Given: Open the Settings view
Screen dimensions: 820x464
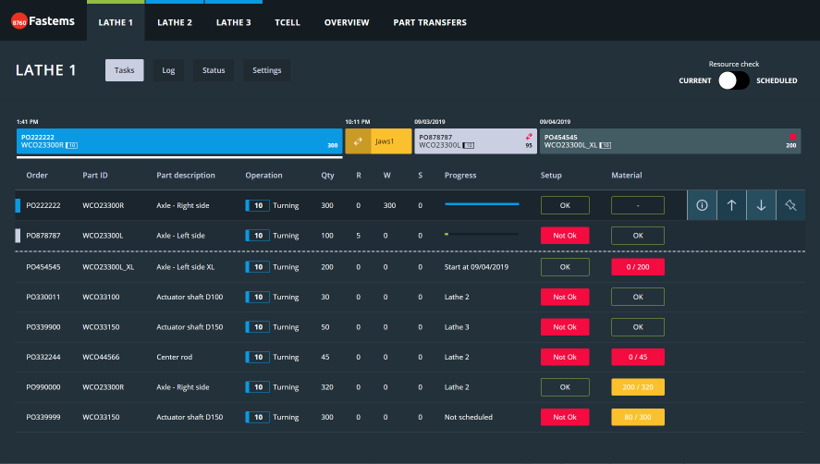Looking at the screenshot, I should pyautogui.click(x=266, y=70).
